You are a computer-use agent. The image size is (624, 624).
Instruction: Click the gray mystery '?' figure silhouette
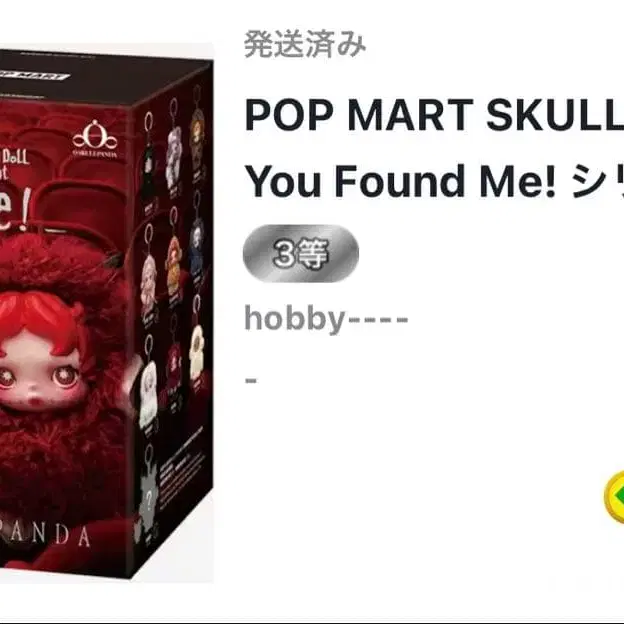point(148,498)
